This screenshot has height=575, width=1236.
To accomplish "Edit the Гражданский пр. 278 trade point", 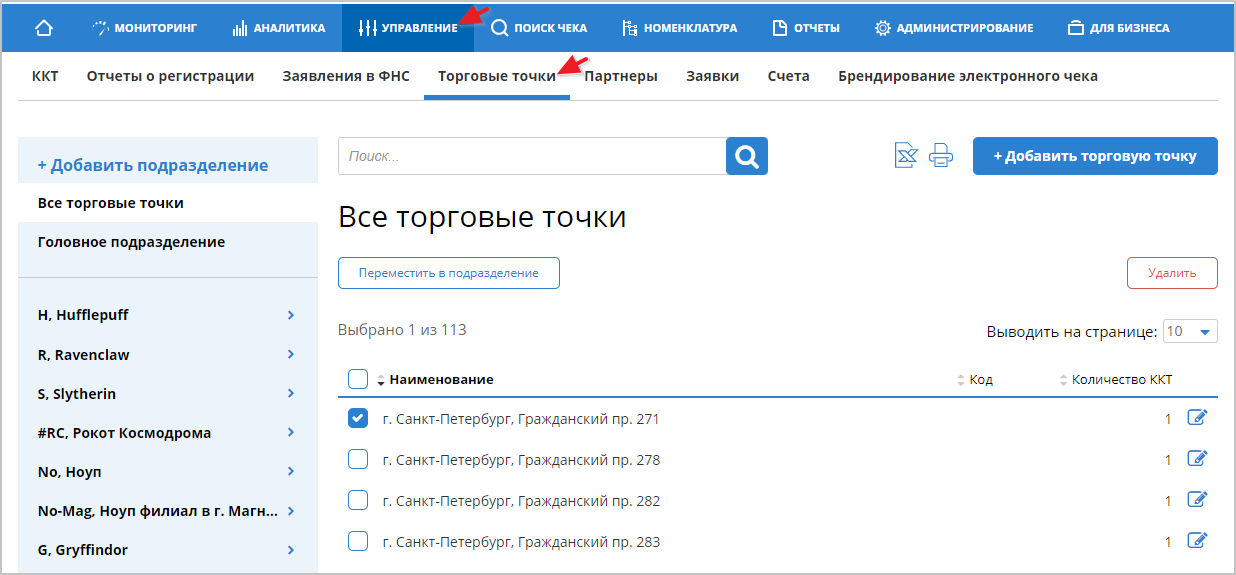I will [1197, 459].
